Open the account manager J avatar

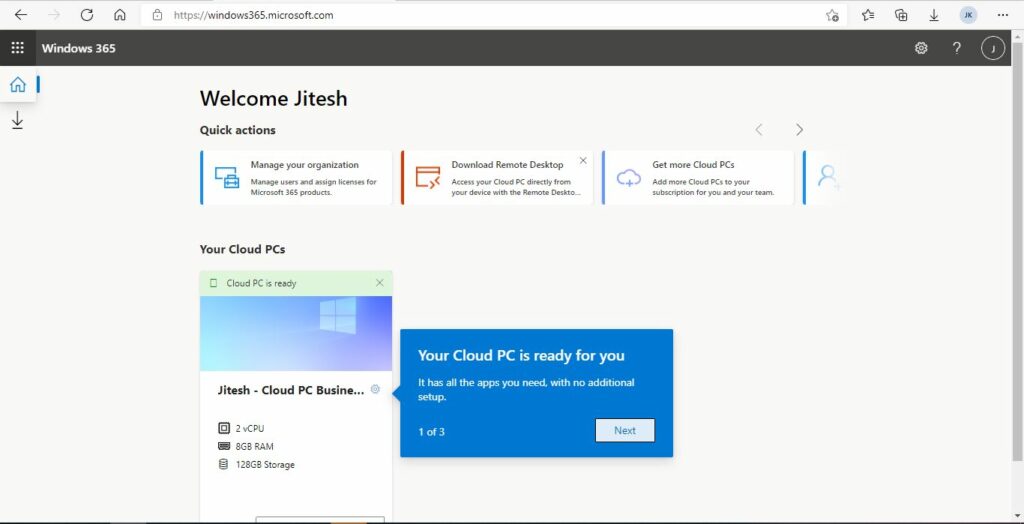(x=993, y=48)
